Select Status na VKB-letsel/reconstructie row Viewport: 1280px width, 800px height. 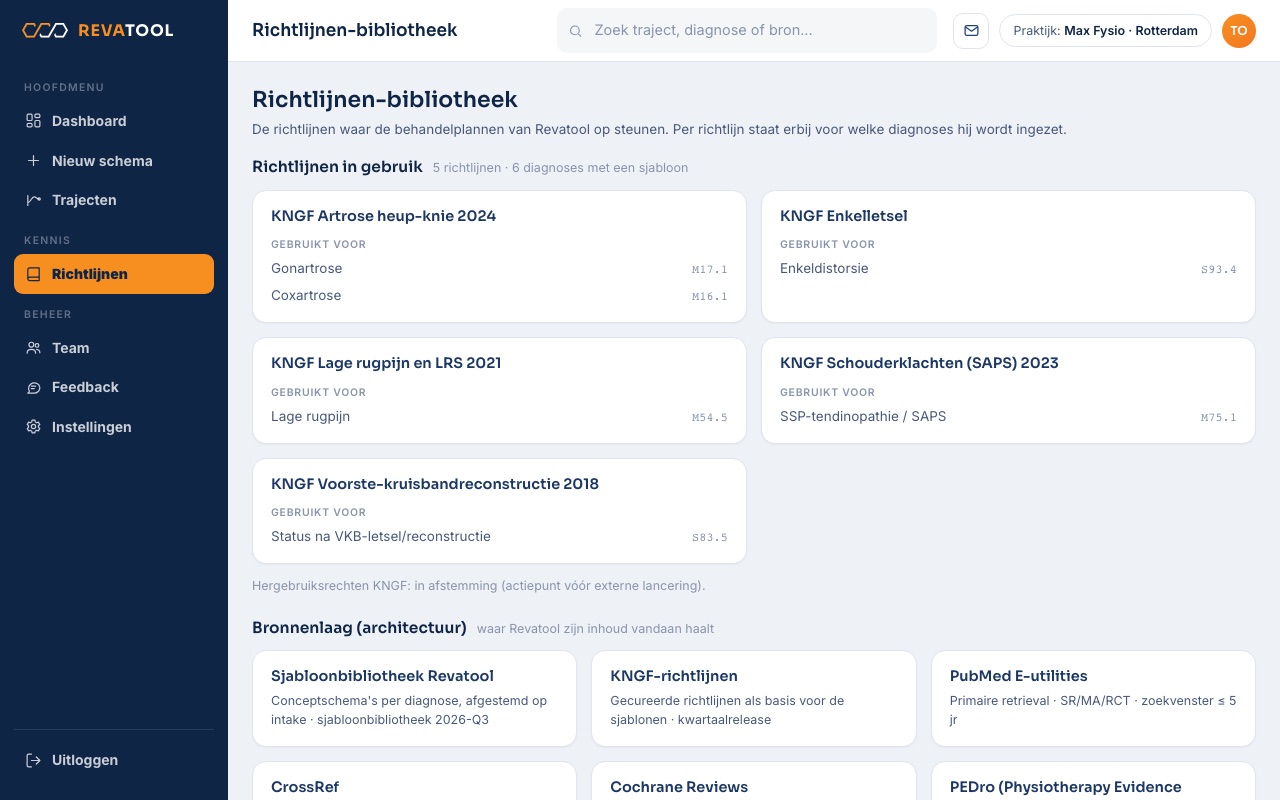pos(499,537)
